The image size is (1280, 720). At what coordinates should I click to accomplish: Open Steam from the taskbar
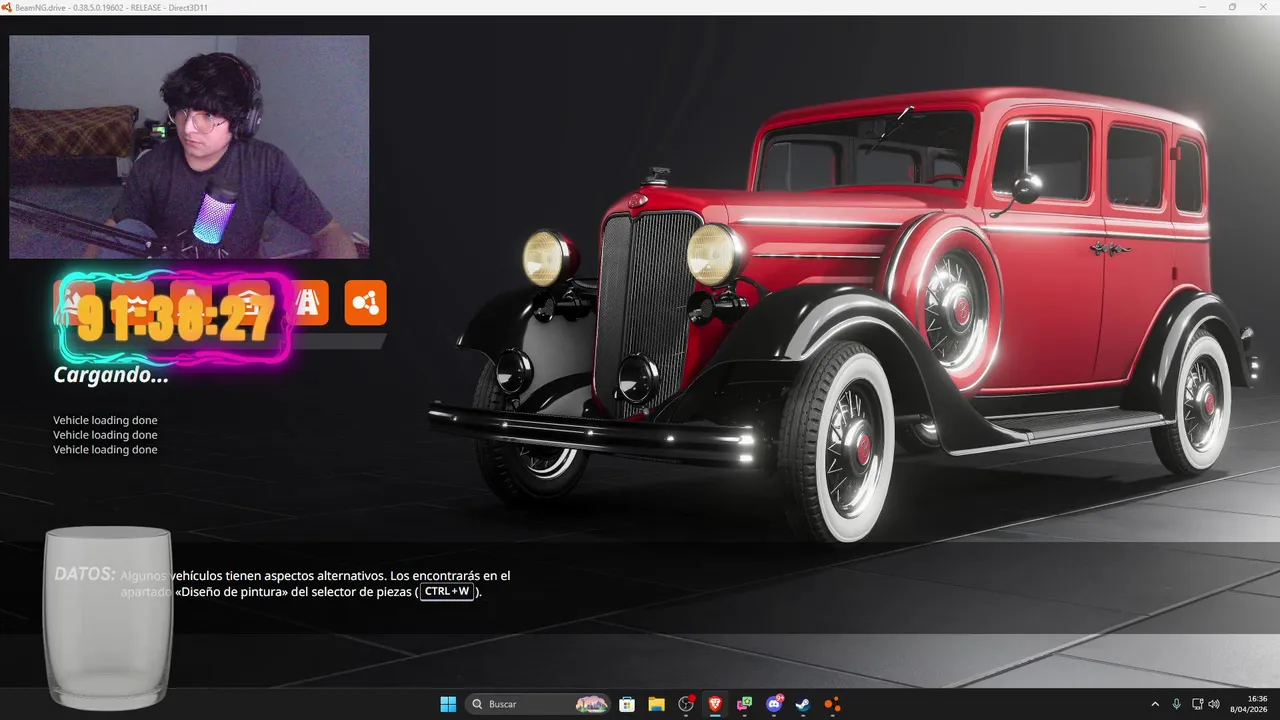point(803,704)
